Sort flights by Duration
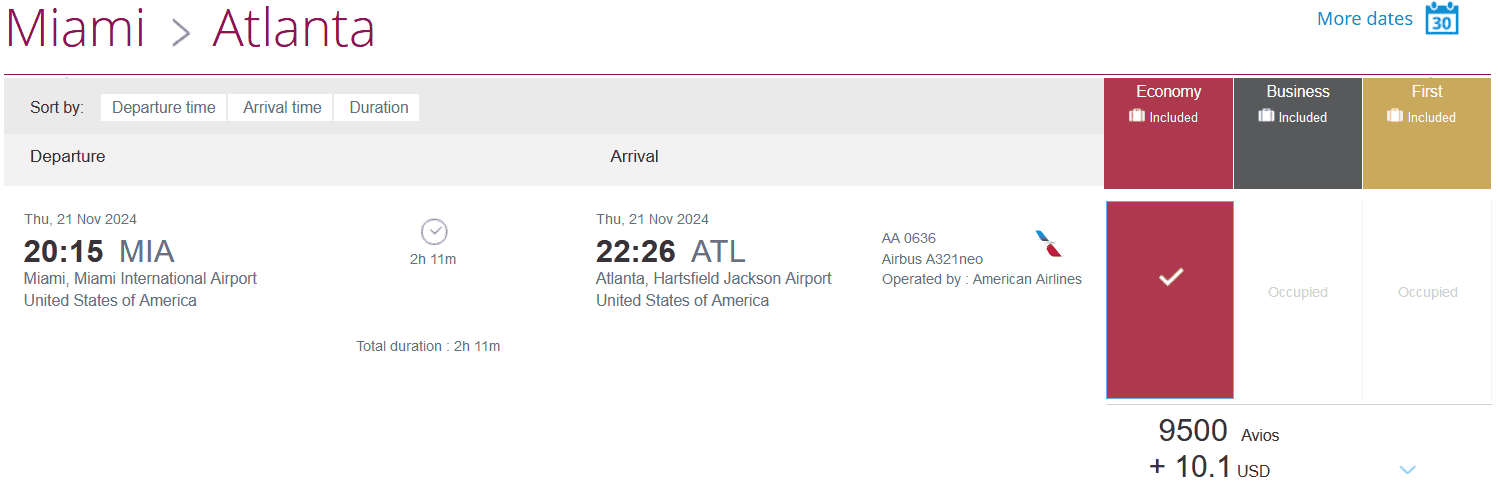This screenshot has width=1498, height=485. point(378,108)
